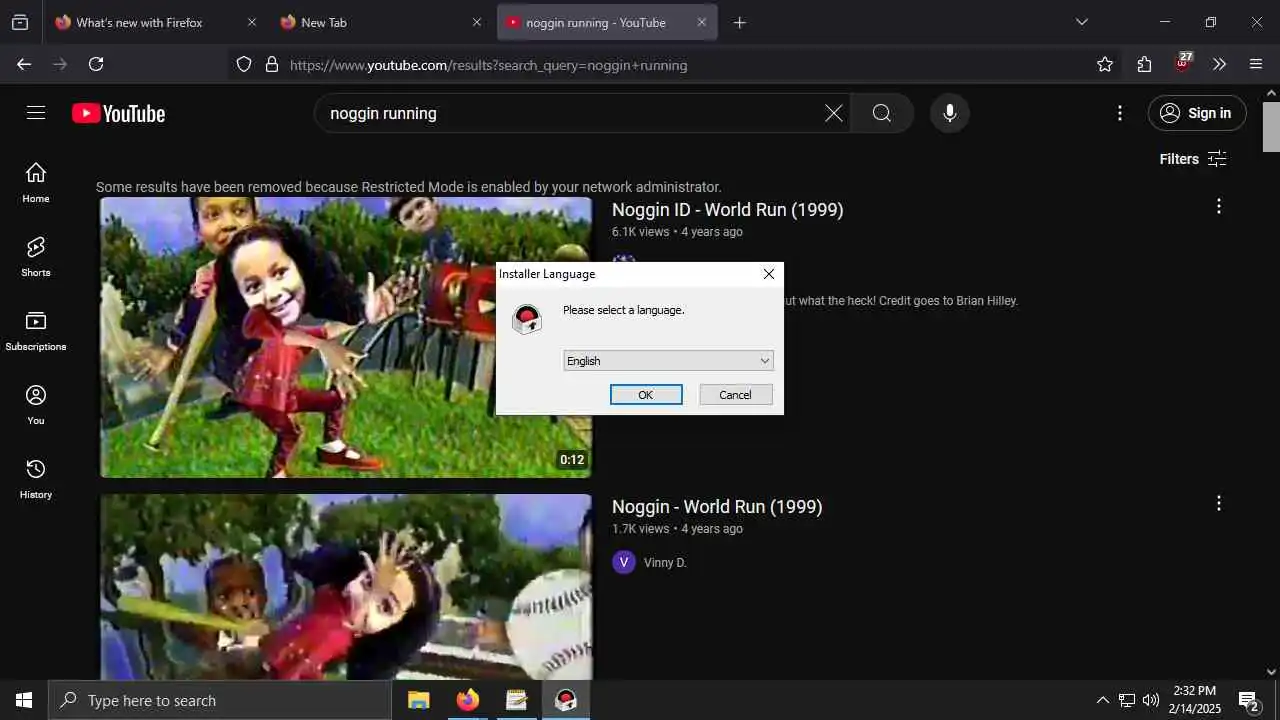View site security padlock info
The width and height of the screenshot is (1280, 720).
click(271, 64)
